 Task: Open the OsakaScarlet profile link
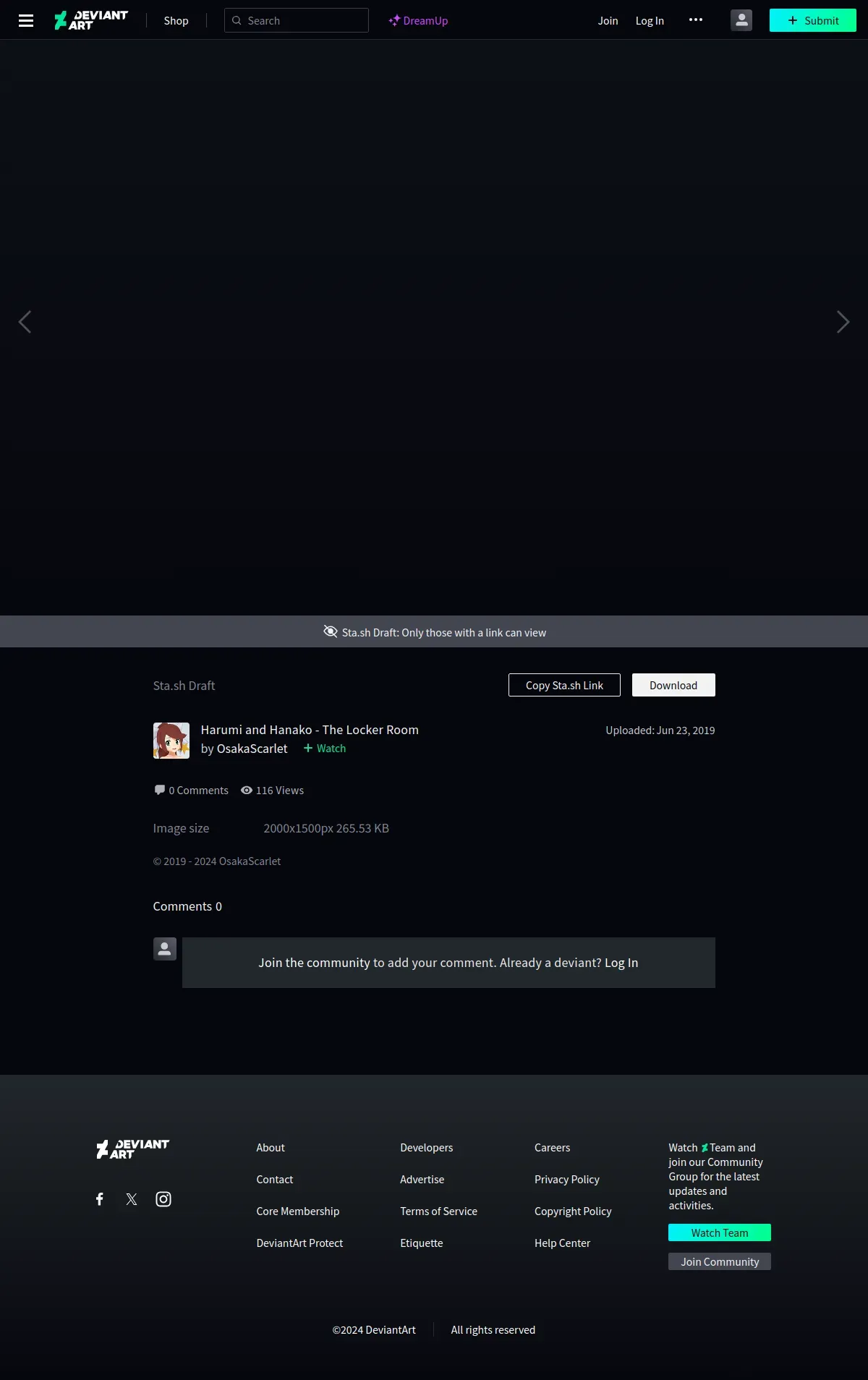[x=252, y=749]
